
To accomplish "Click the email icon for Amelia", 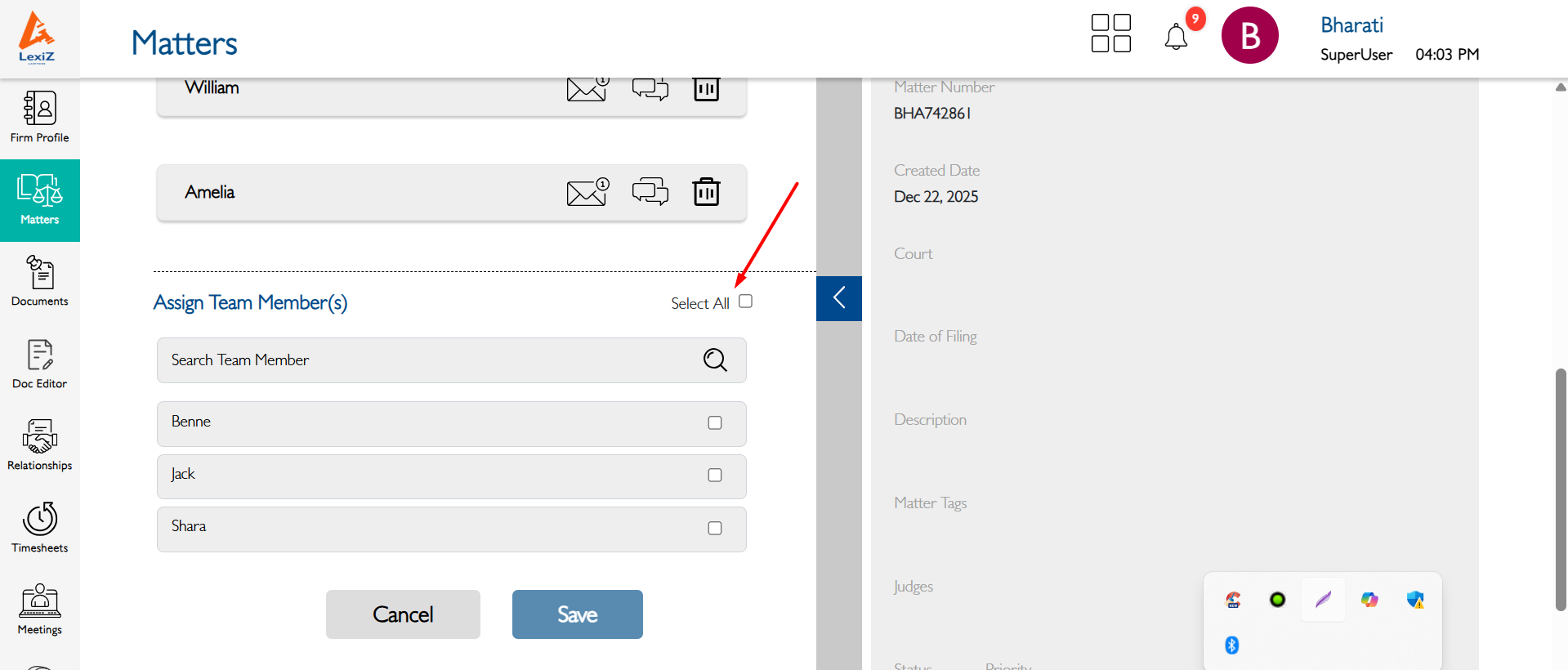I will [x=587, y=192].
